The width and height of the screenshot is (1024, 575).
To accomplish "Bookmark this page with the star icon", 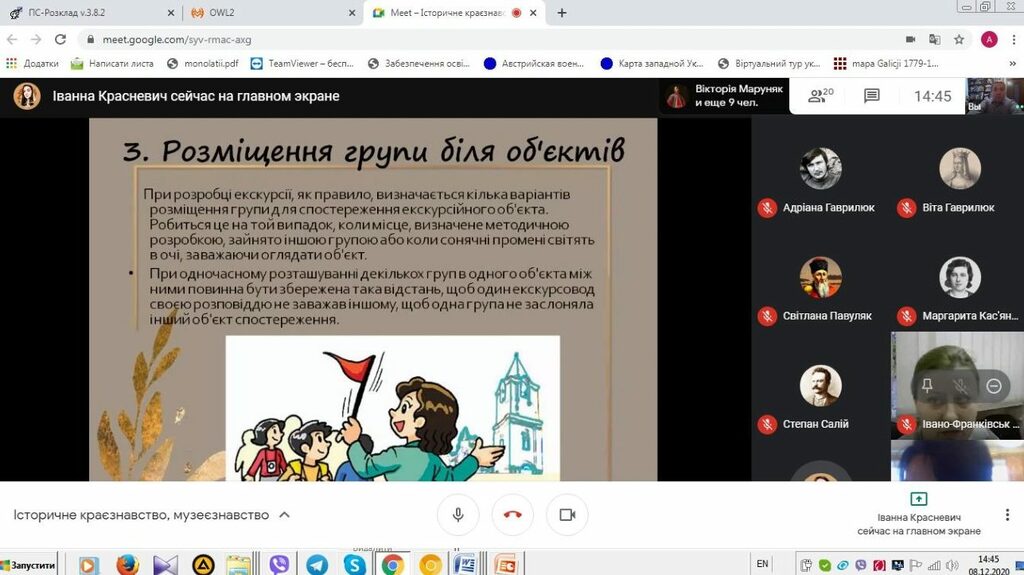I will [959, 39].
